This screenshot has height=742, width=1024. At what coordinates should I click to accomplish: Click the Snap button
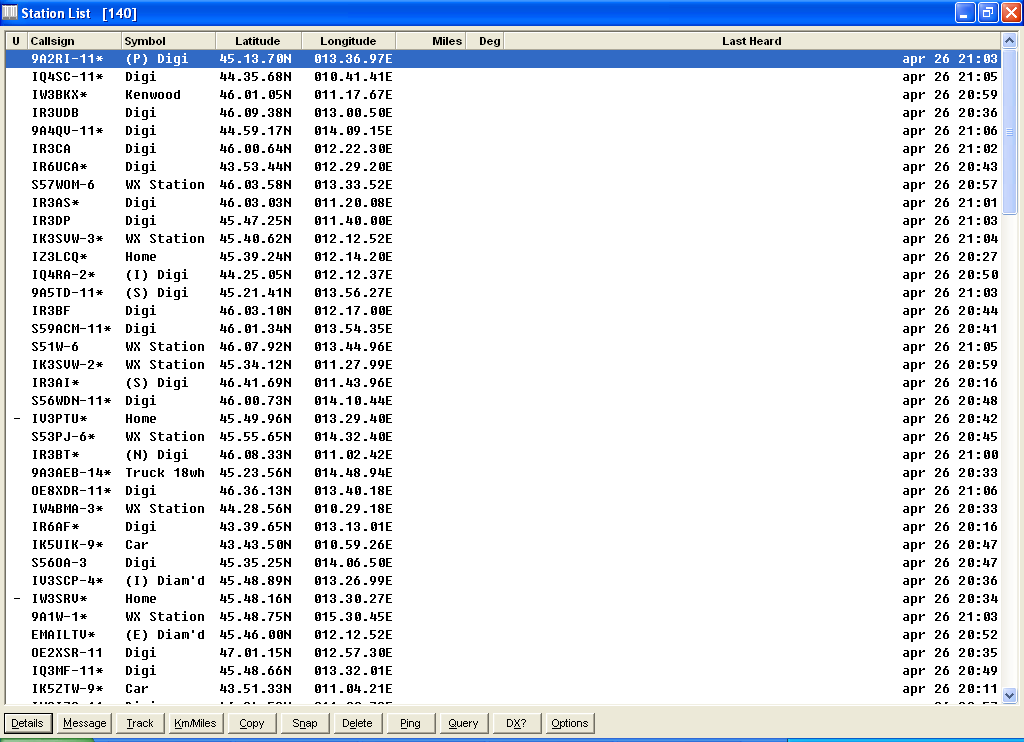(x=304, y=723)
